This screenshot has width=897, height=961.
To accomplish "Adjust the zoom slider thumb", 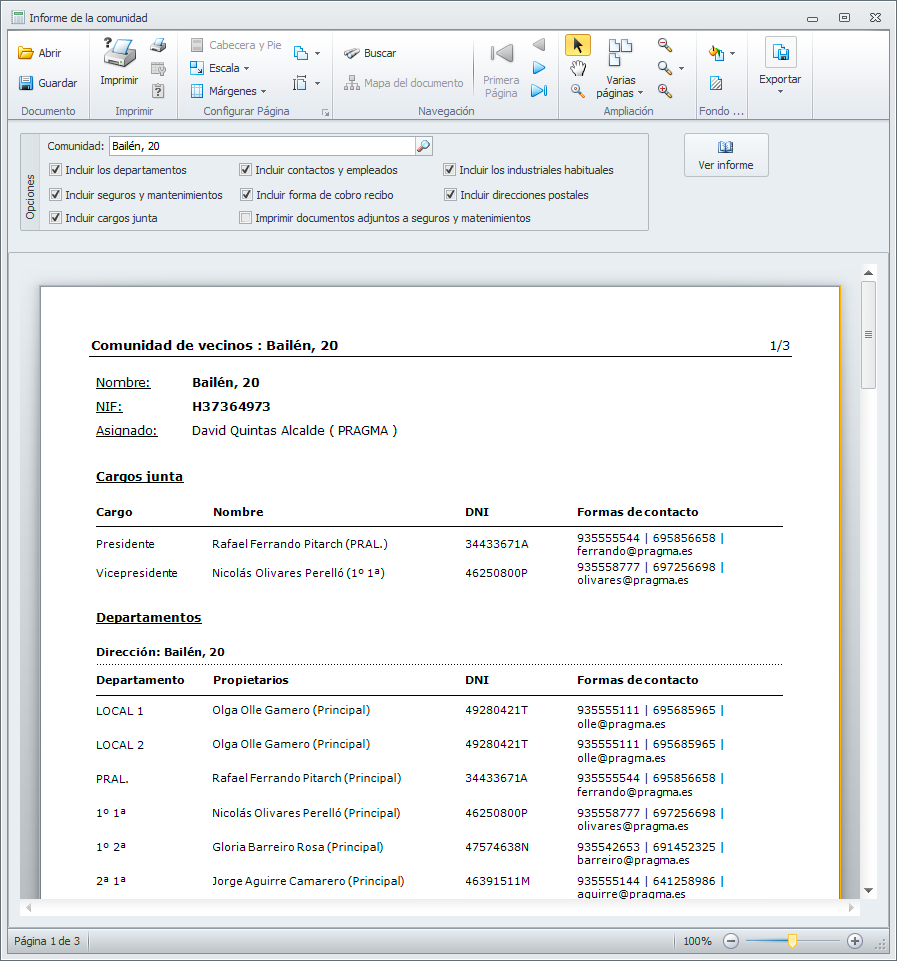I will (x=792, y=941).
